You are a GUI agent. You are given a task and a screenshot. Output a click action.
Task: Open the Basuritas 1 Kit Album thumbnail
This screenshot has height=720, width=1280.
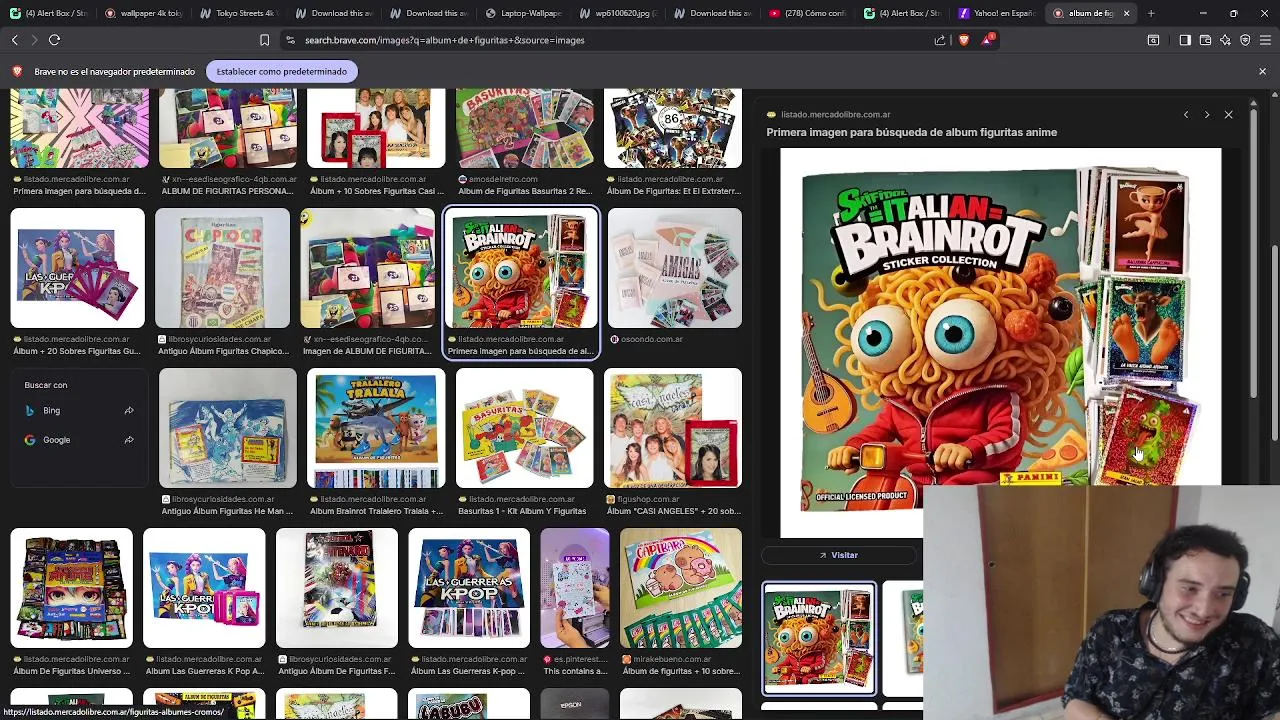coord(524,428)
